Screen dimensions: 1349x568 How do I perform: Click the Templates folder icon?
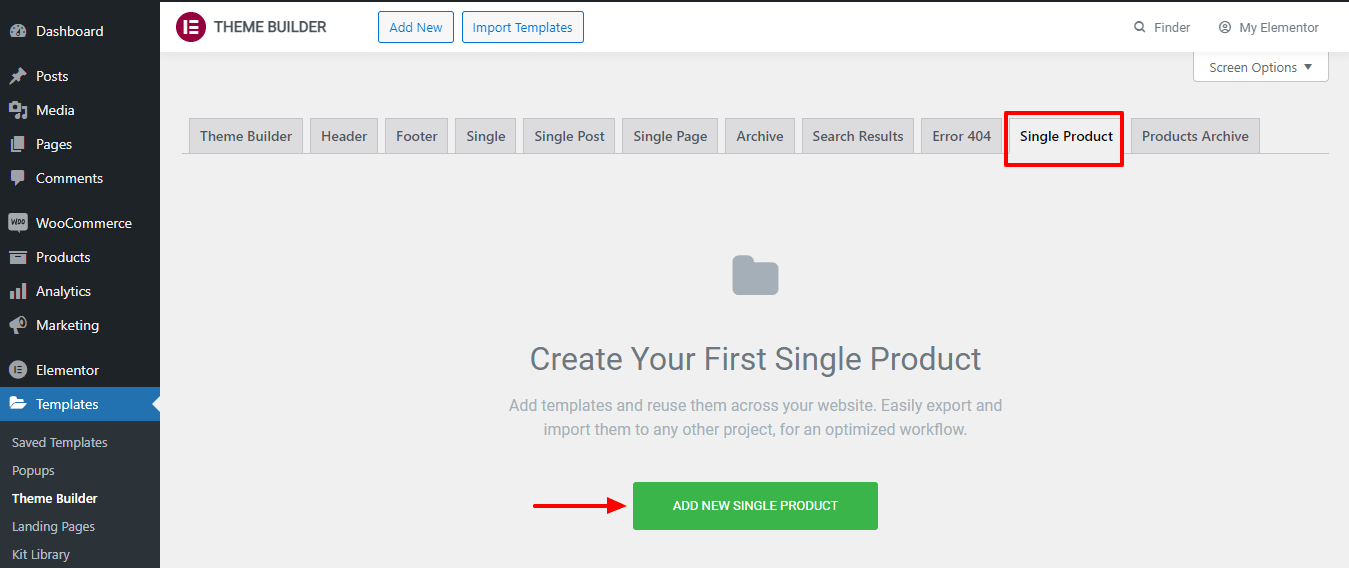point(18,404)
